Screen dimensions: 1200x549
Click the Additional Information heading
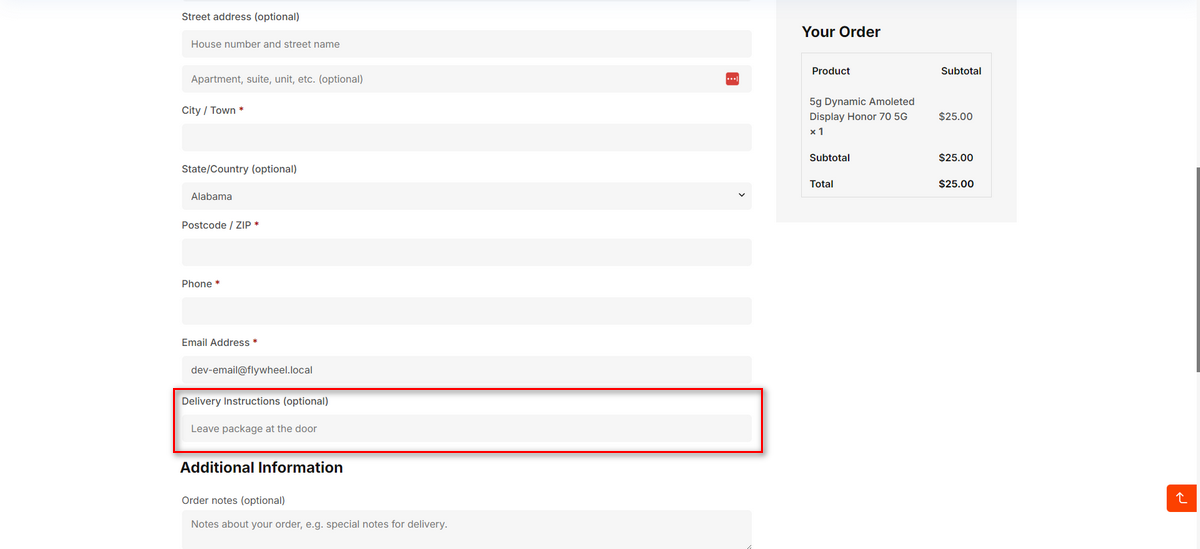pos(261,467)
